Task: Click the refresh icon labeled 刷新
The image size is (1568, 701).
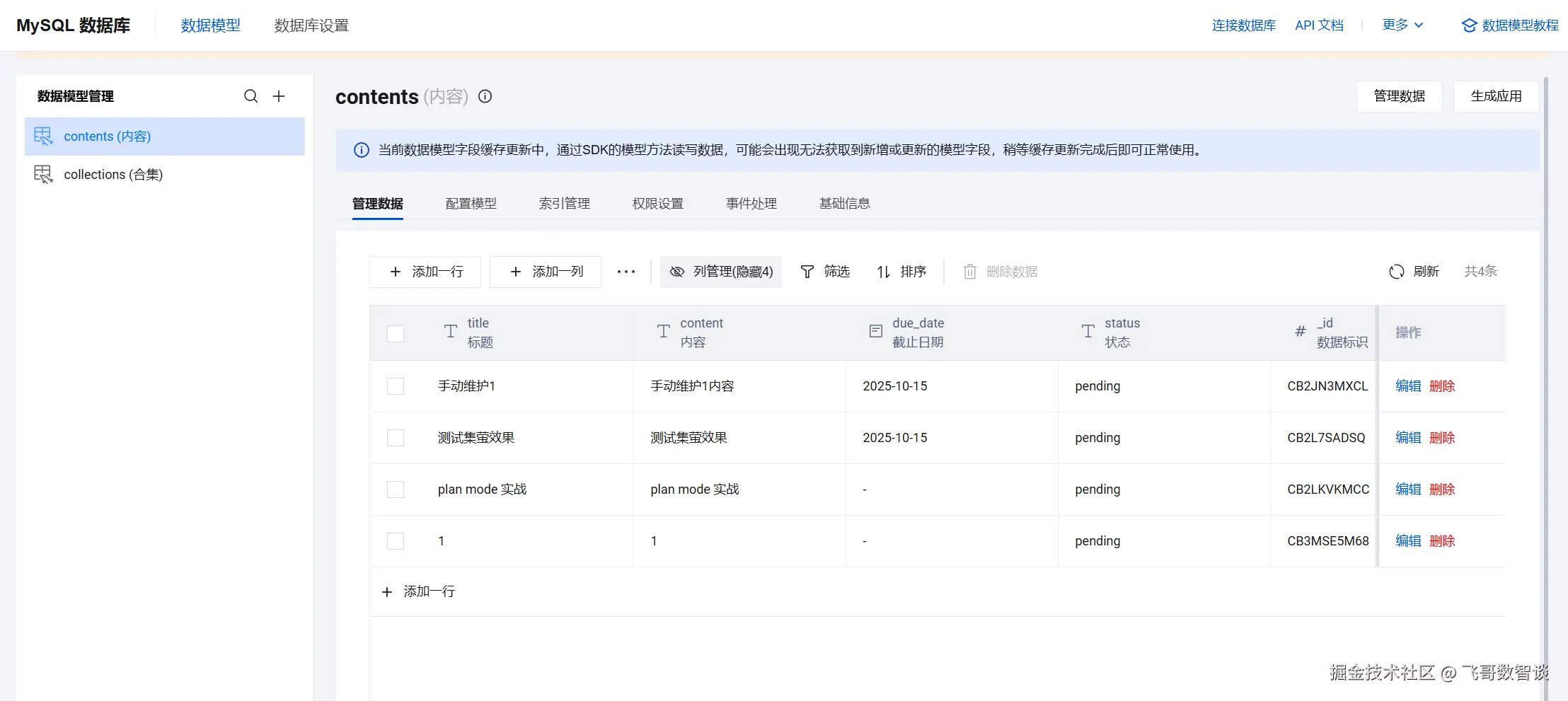Action: click(1396, 272)
